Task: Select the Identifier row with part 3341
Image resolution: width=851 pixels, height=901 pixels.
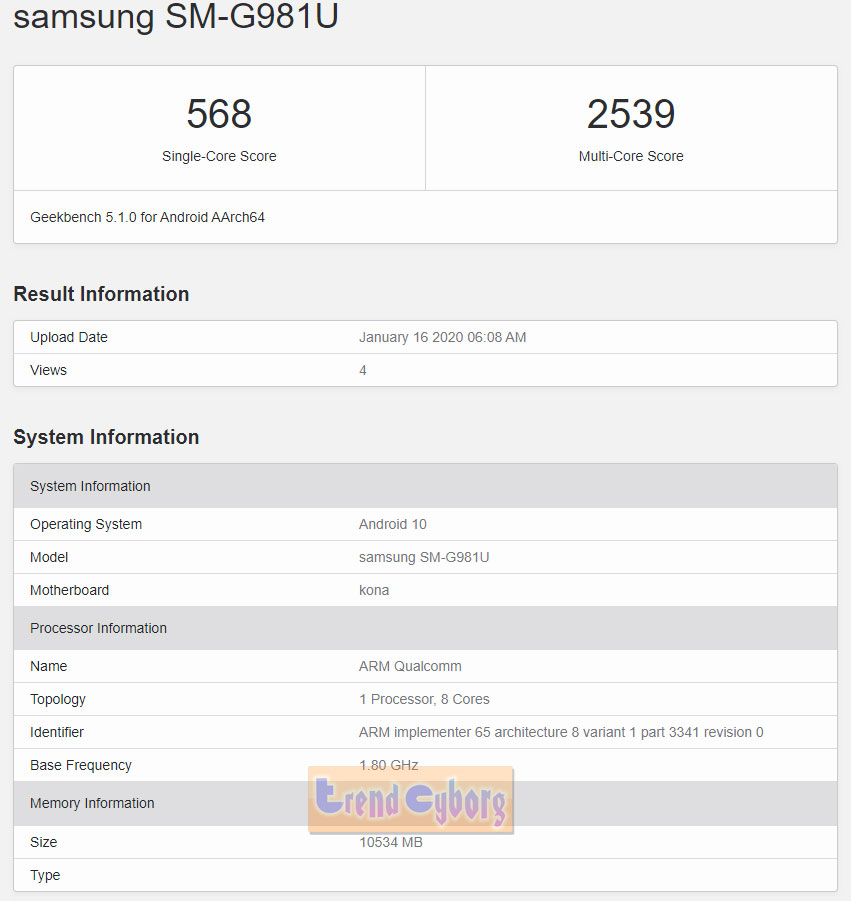Action: pos(561,732)
